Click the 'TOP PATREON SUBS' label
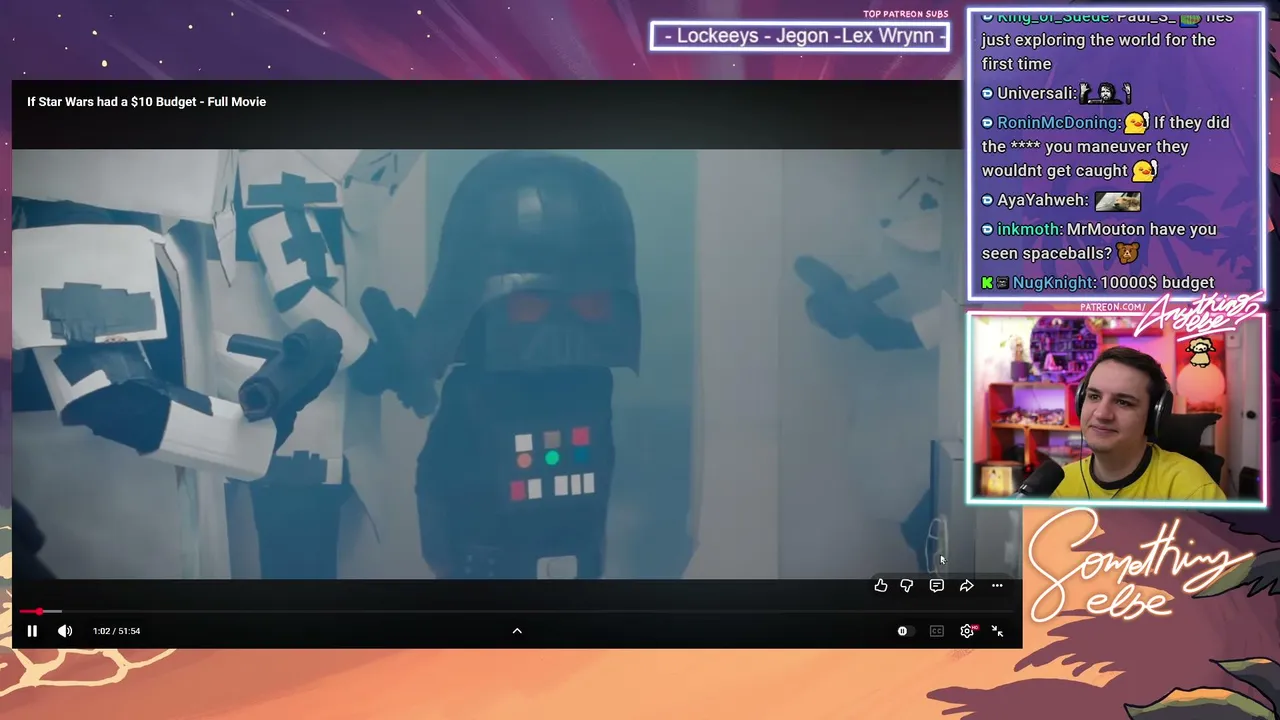 [x=906, y=14]
